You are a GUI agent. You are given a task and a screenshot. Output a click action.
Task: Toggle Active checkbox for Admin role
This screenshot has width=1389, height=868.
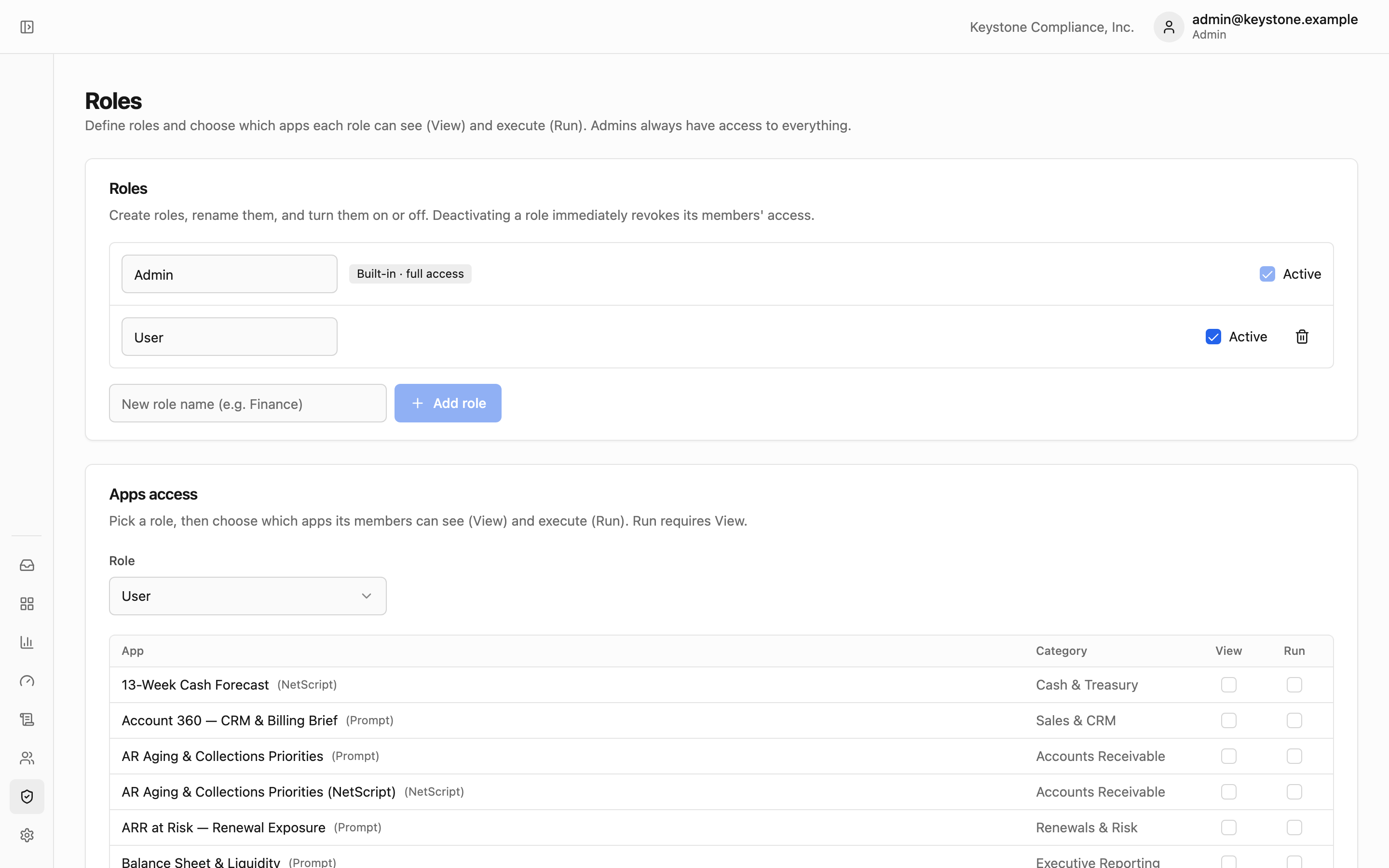[x=1267, y=274]
